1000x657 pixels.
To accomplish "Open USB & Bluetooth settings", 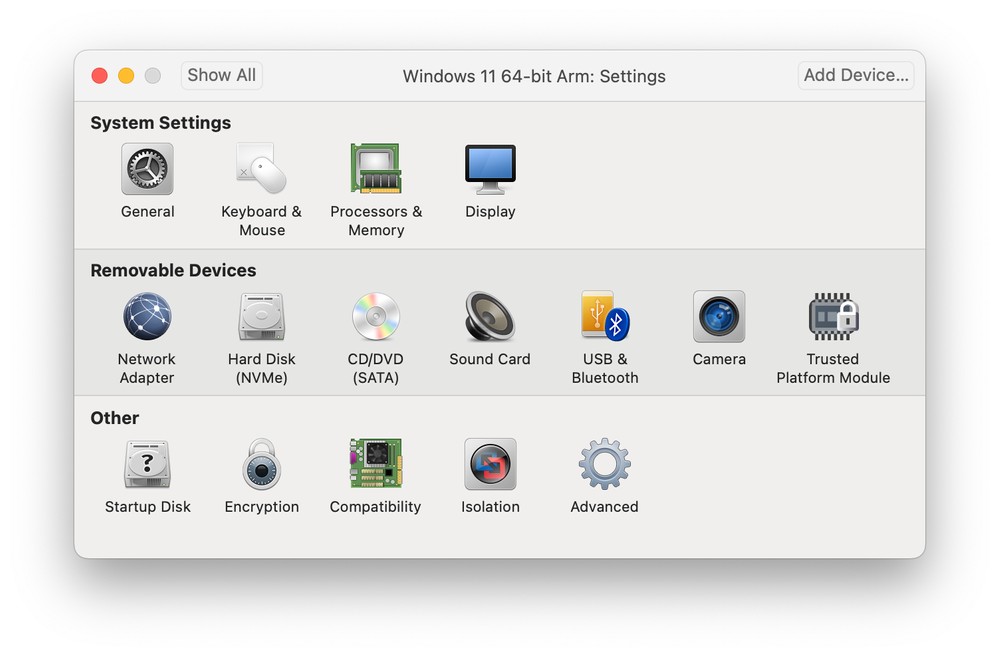I will [x=605, y=316].
